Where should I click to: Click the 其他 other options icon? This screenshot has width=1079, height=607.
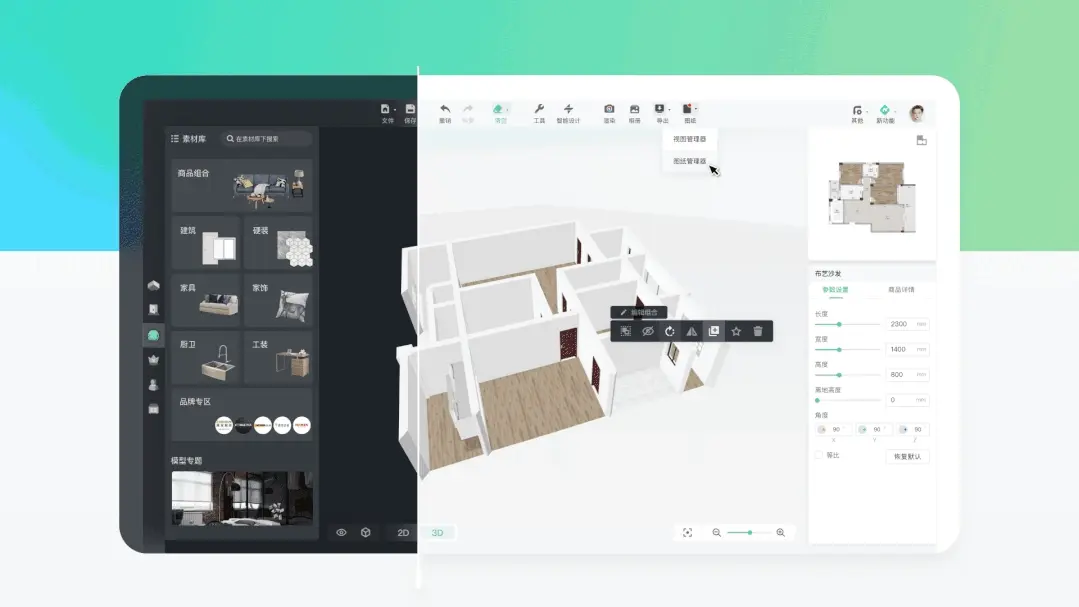pyautogui.click(x=857, y=109)
